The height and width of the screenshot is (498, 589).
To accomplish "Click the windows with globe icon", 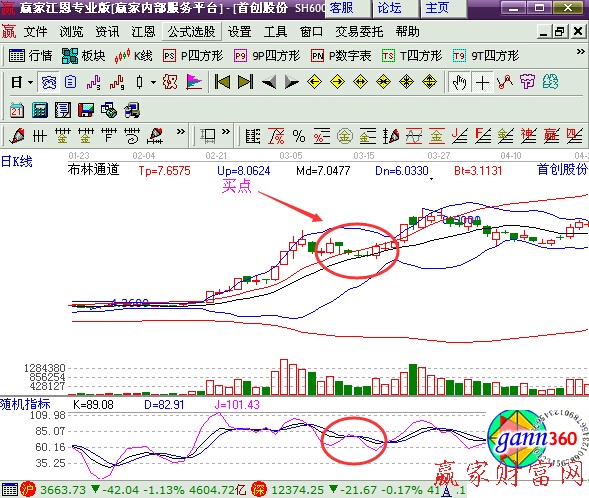I will coord(109,110).
